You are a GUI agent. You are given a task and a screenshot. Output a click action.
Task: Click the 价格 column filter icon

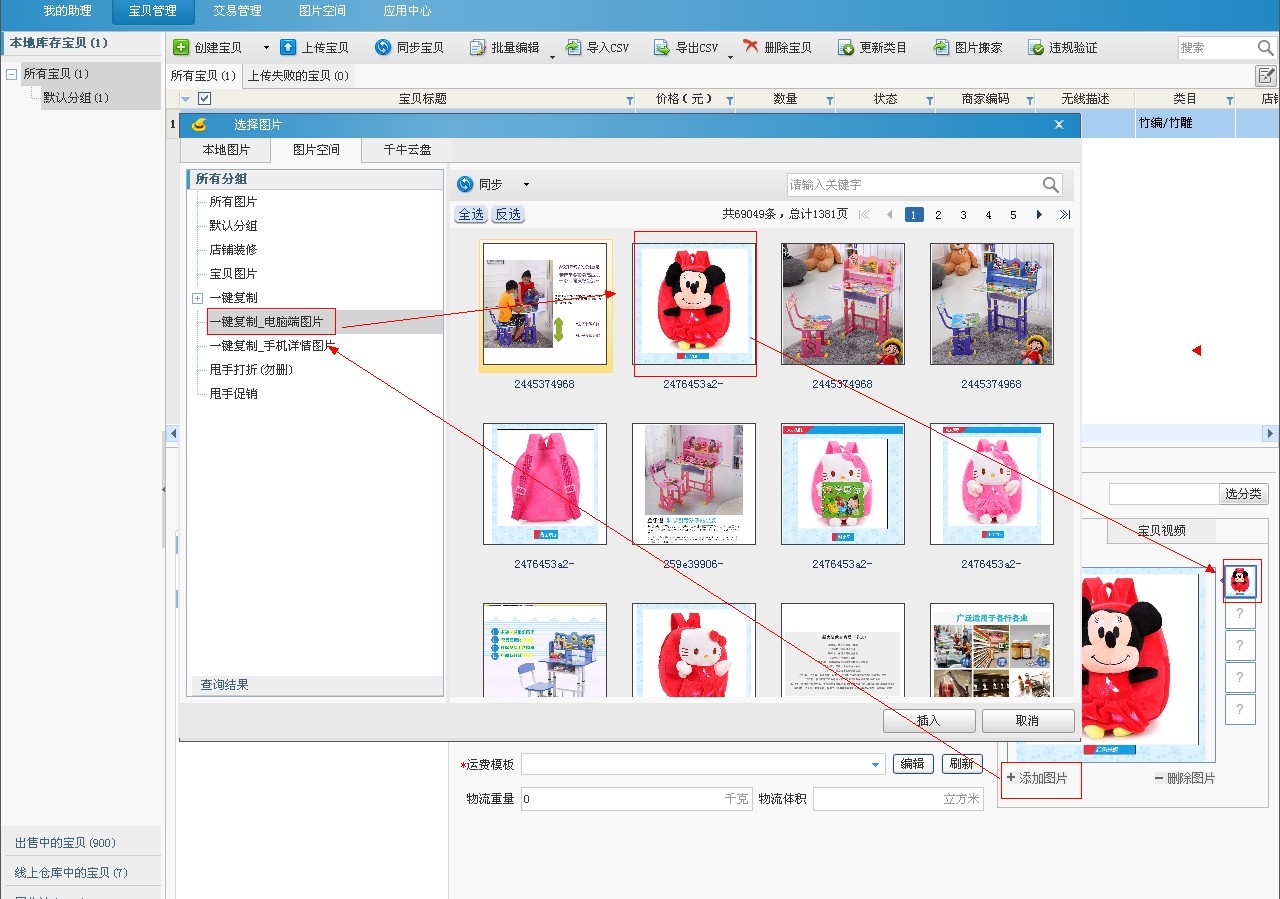(x=729, y=100)
